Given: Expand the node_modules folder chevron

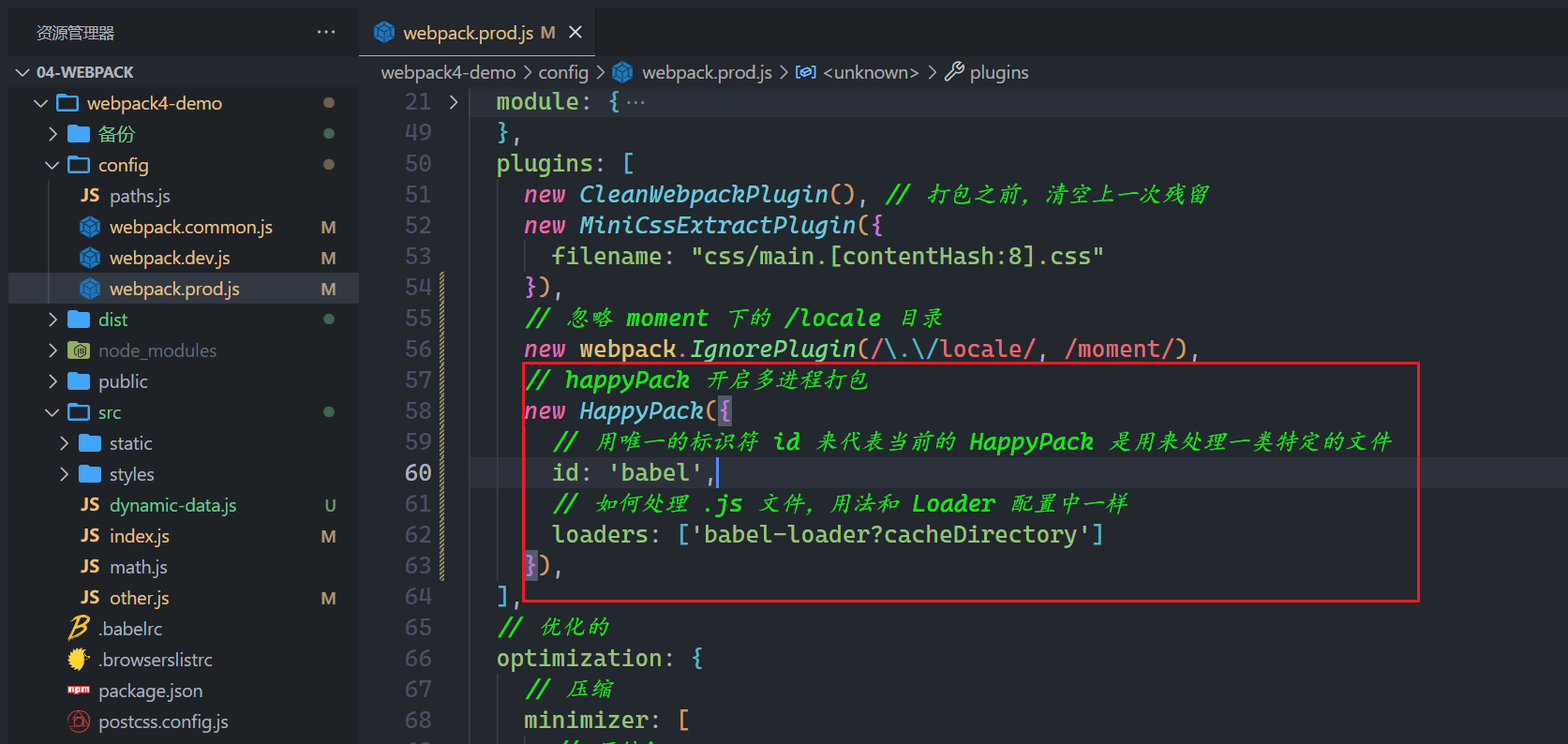Looking at the screenshot, I should coord(52,350).
